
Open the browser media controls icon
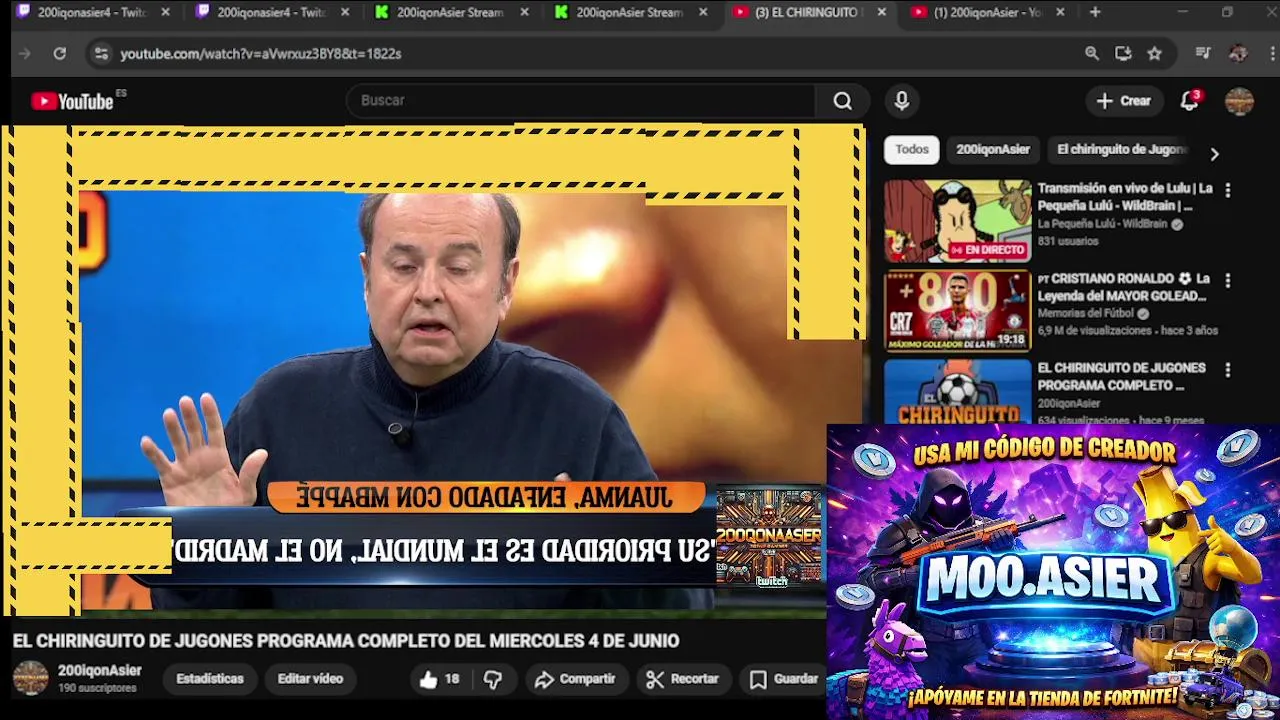pos(1203,54)
